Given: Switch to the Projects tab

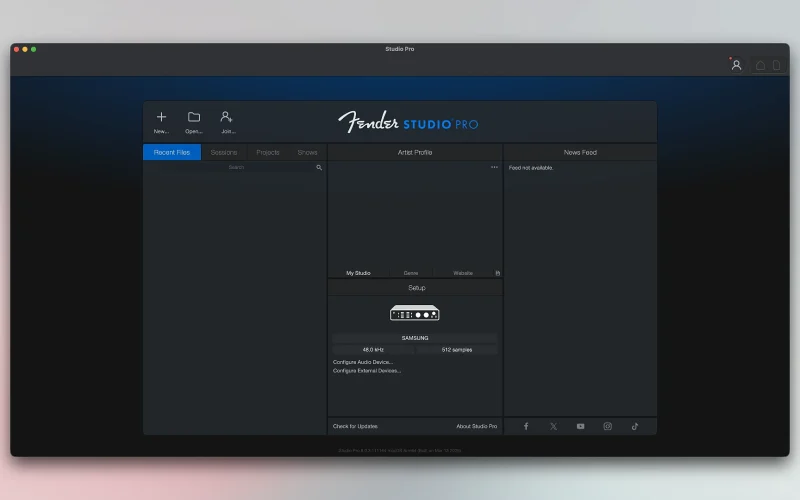Looking at the screenshot, I should [x=268, y=152].
